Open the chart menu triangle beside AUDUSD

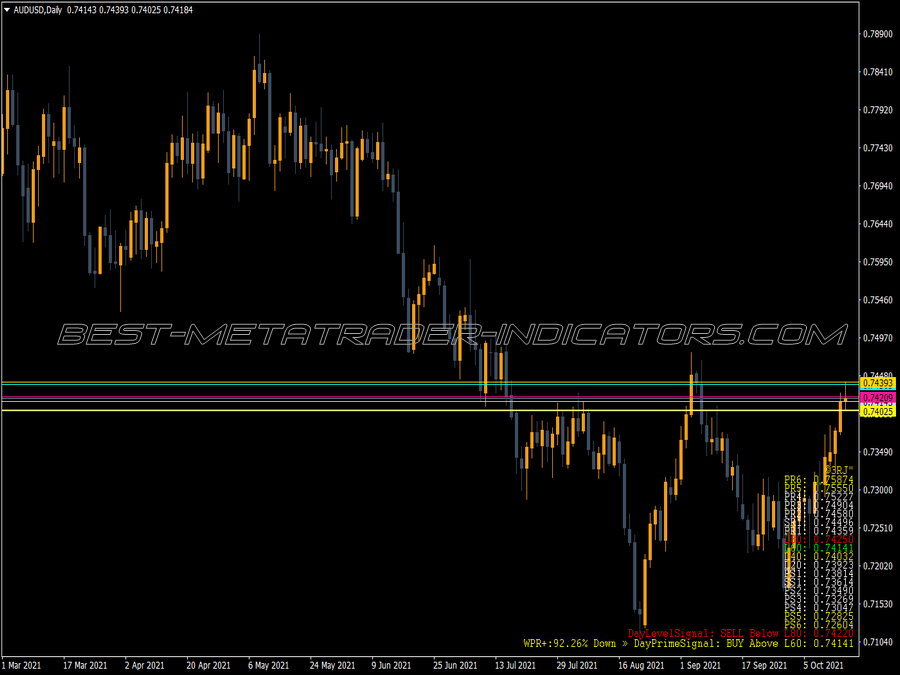(7, 10)
